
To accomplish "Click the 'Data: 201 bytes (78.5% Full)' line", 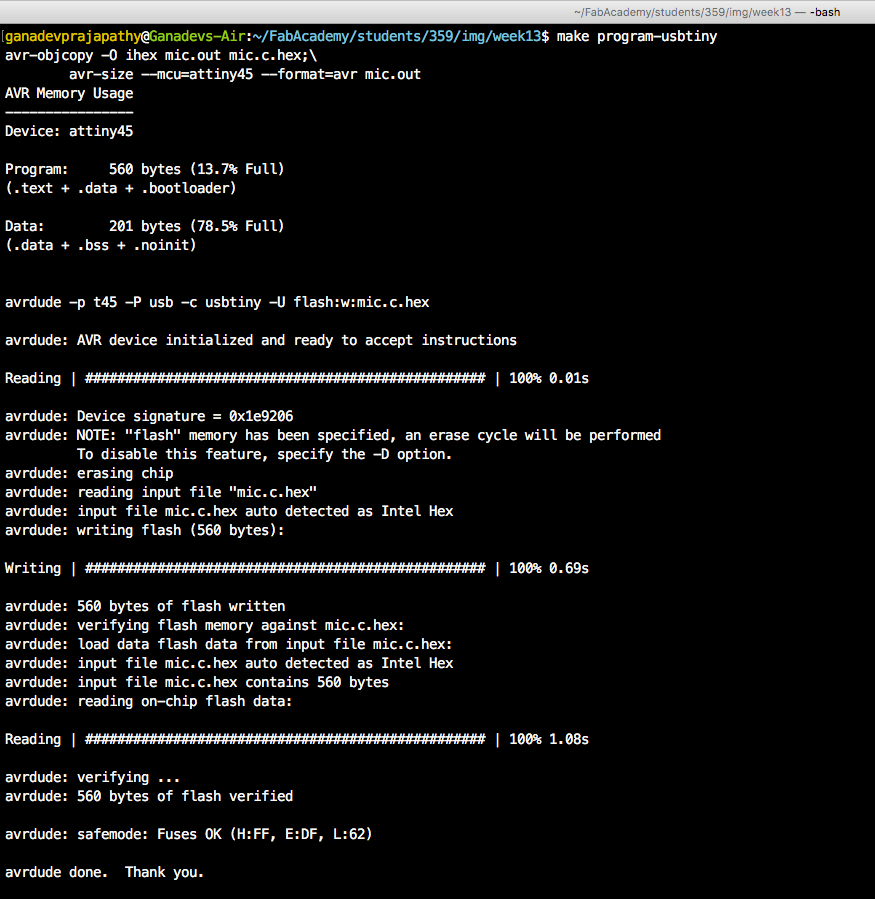I will 144,226.
